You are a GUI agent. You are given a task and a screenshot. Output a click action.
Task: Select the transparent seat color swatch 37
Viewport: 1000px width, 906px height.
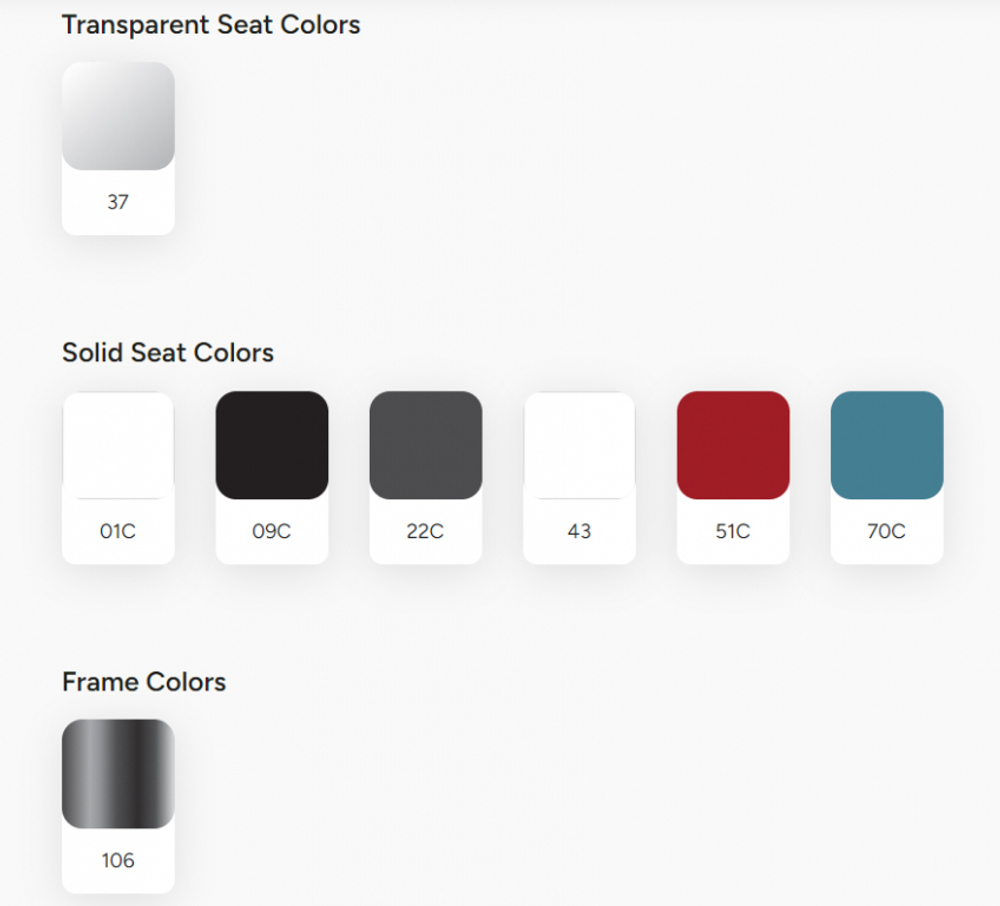[118, 116]
